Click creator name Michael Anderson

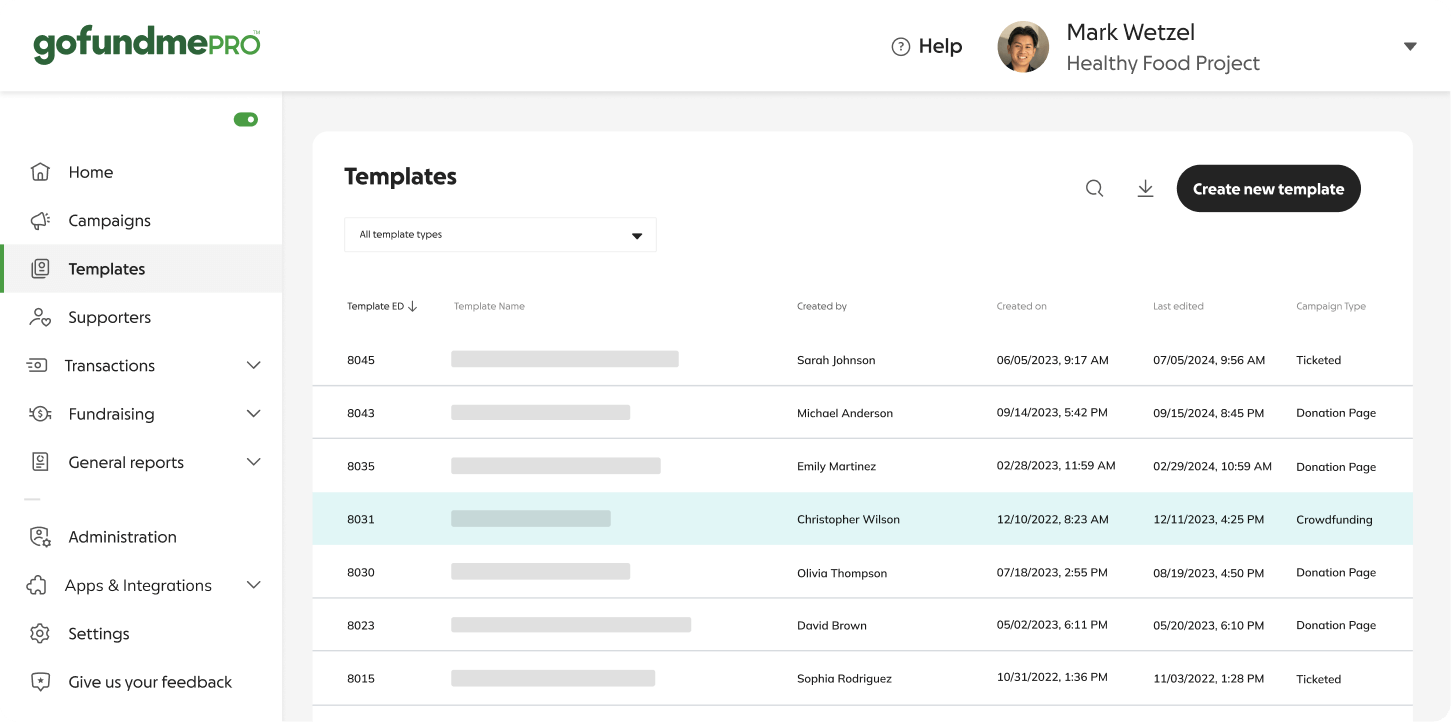pos(845,413)
